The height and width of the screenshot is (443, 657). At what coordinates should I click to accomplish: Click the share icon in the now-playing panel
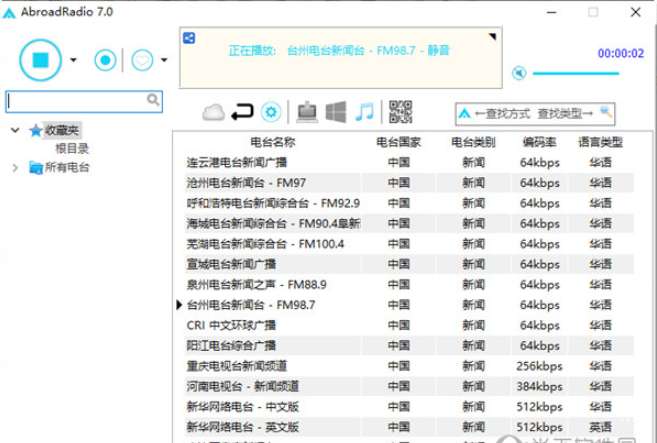(189, 38)
